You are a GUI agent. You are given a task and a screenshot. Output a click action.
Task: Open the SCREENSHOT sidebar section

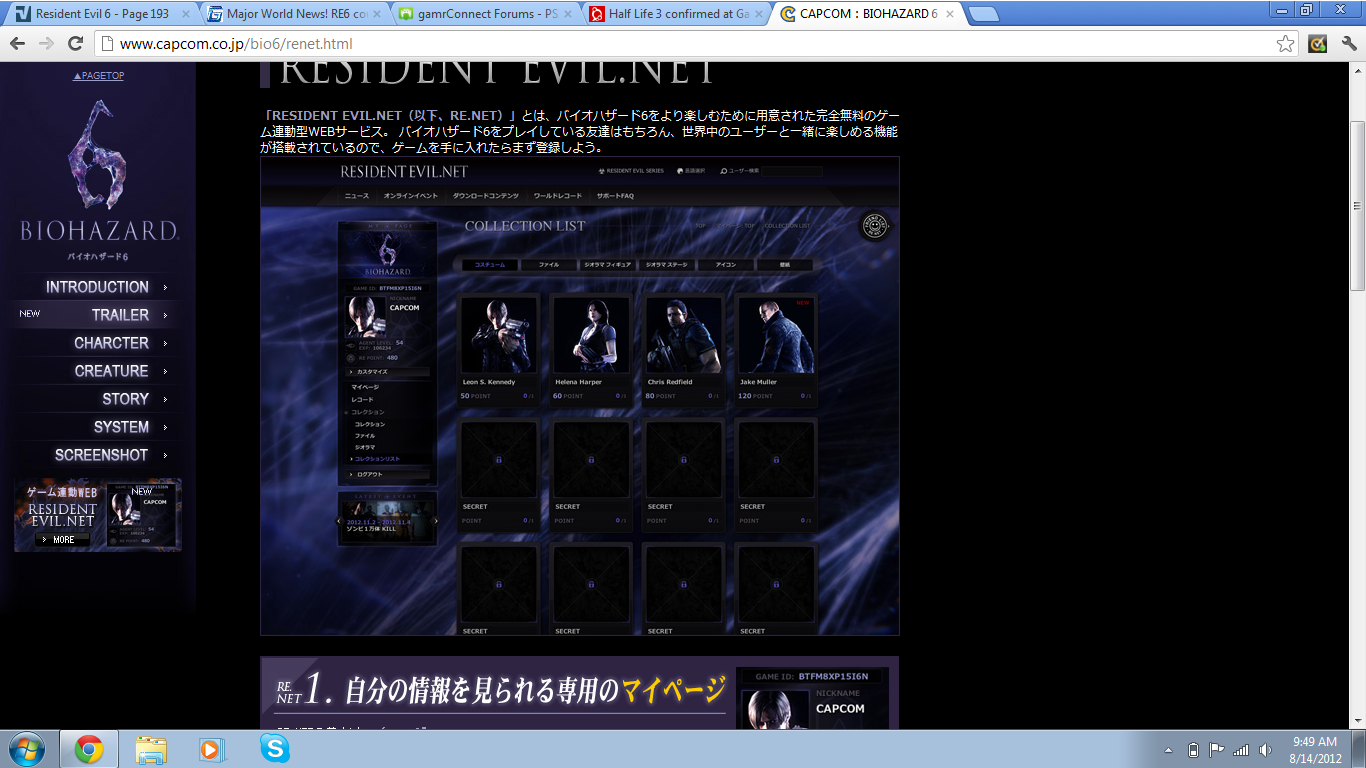tap(101, 455)
